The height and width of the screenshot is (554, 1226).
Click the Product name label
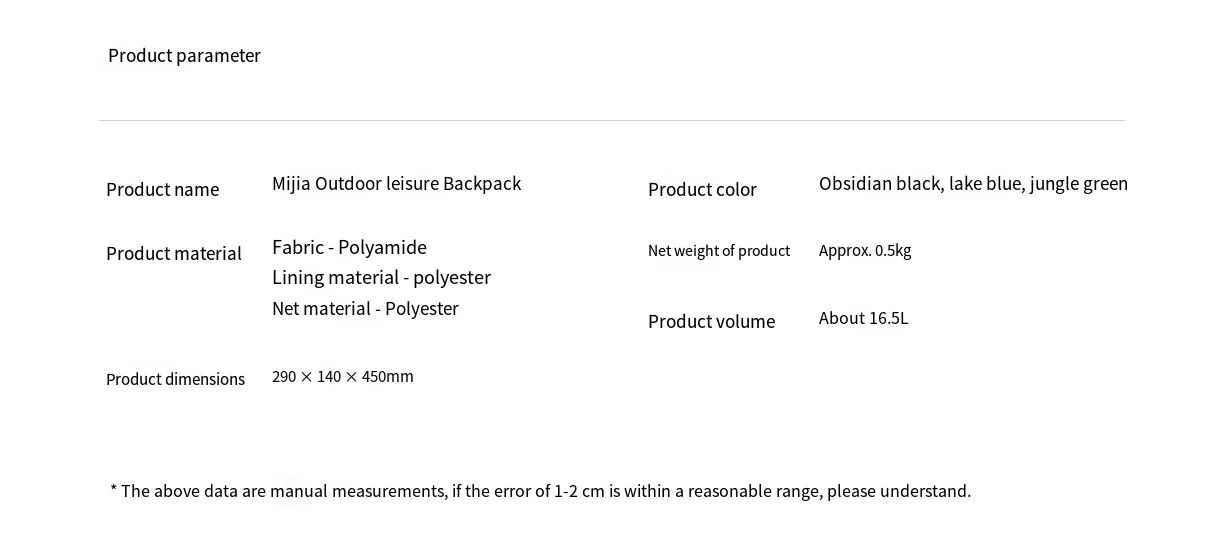tap(162, 190)
